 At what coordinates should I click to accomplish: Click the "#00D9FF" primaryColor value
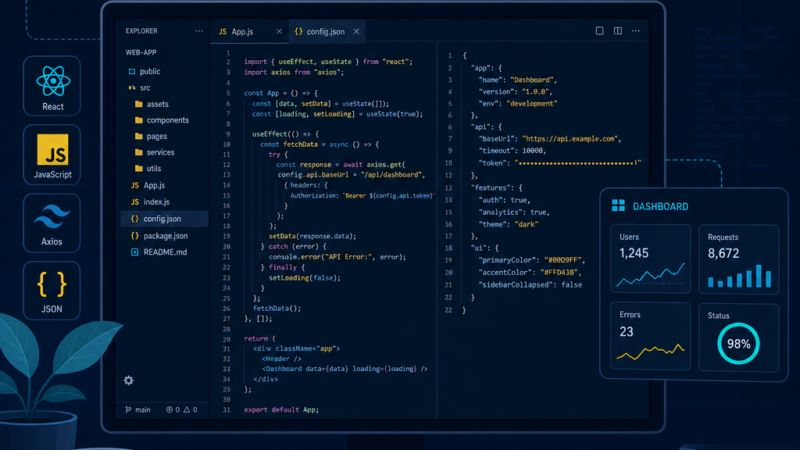pyautogui.click(x=563, y=260)
